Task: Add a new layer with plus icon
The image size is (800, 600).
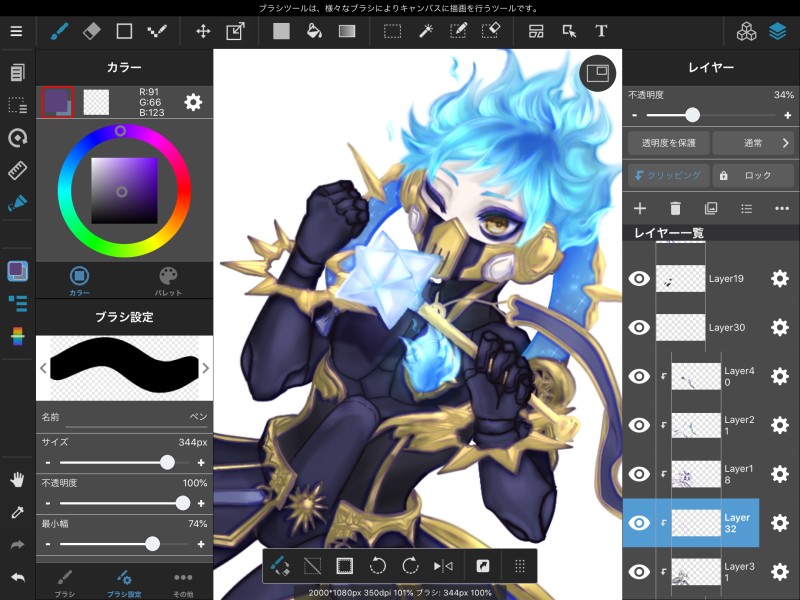Action: pos(640,208)
